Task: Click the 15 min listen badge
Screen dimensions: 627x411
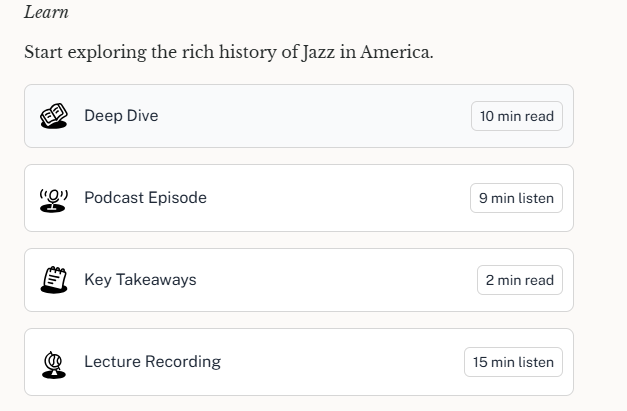Action: 513,362
